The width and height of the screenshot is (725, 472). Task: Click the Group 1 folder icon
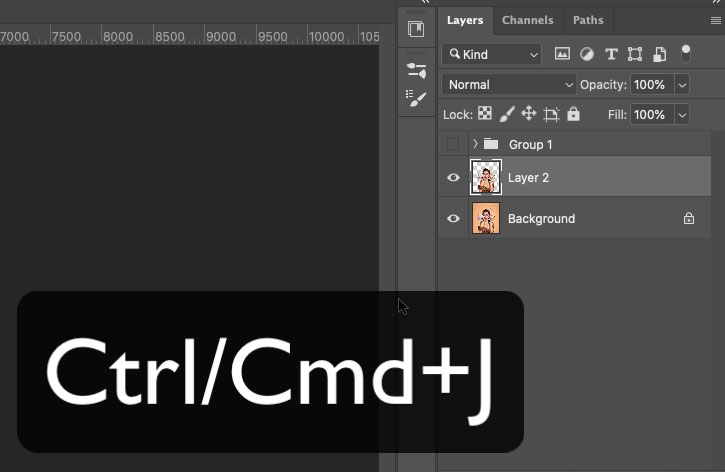point(491,144)
